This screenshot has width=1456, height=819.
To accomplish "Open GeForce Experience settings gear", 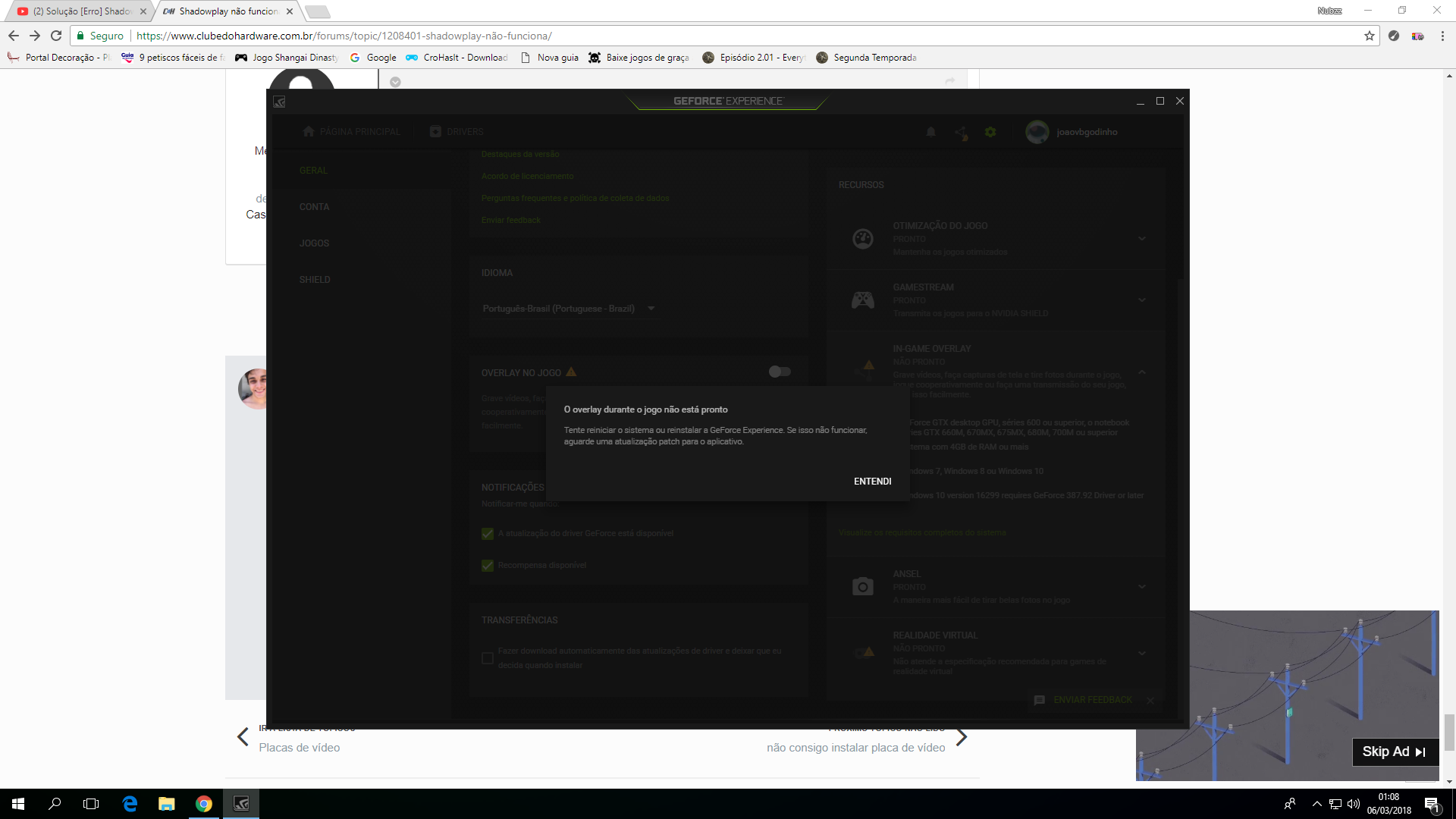I will coord(990,132).
